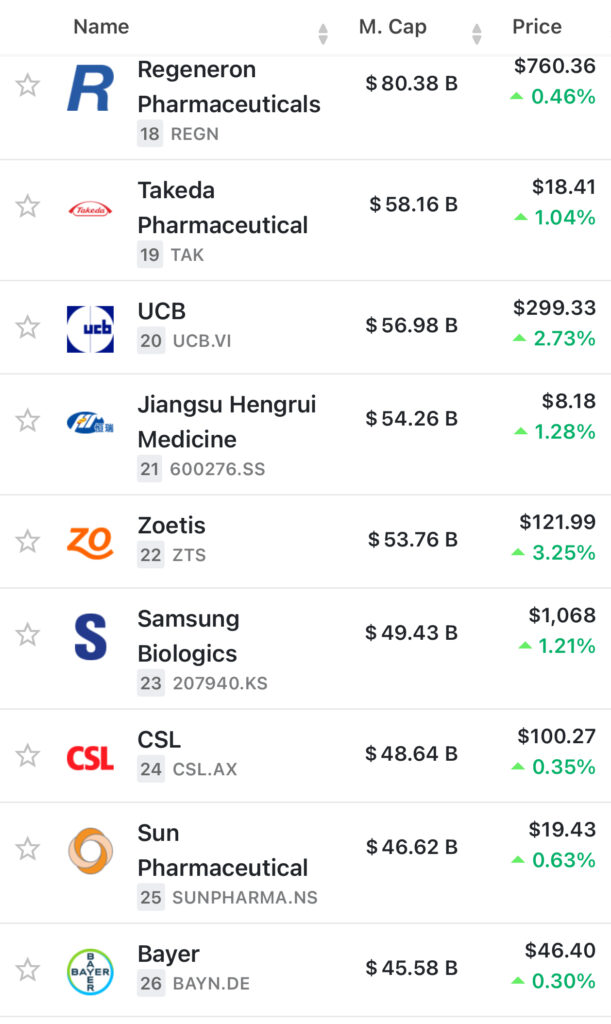
Task: Click the SUNPHARMA.NS ticker symbol
Action: pos(244,897)
